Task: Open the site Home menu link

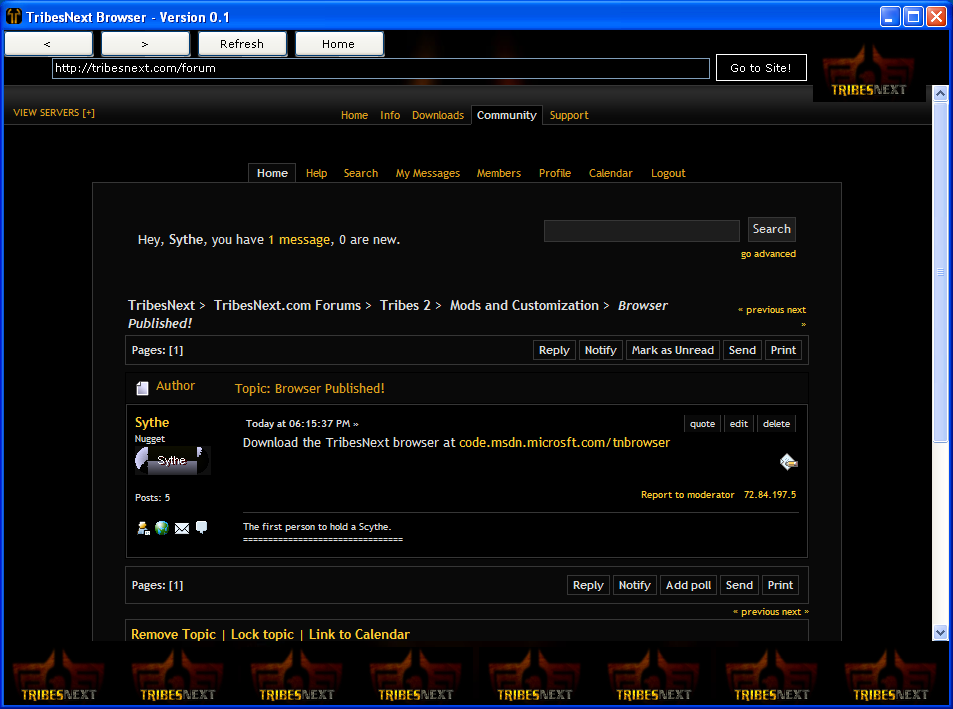Action: pos(354,115)
